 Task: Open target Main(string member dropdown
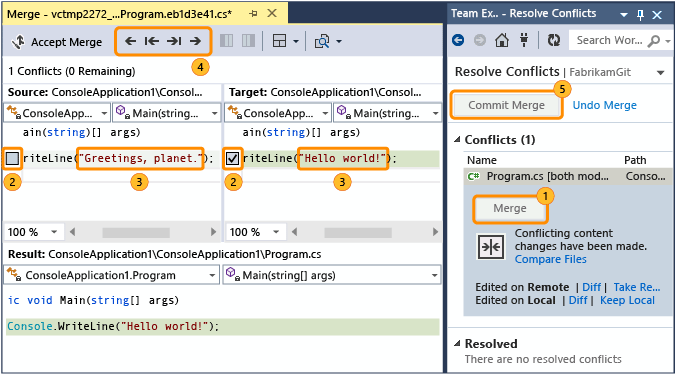(x=387, y=113)
